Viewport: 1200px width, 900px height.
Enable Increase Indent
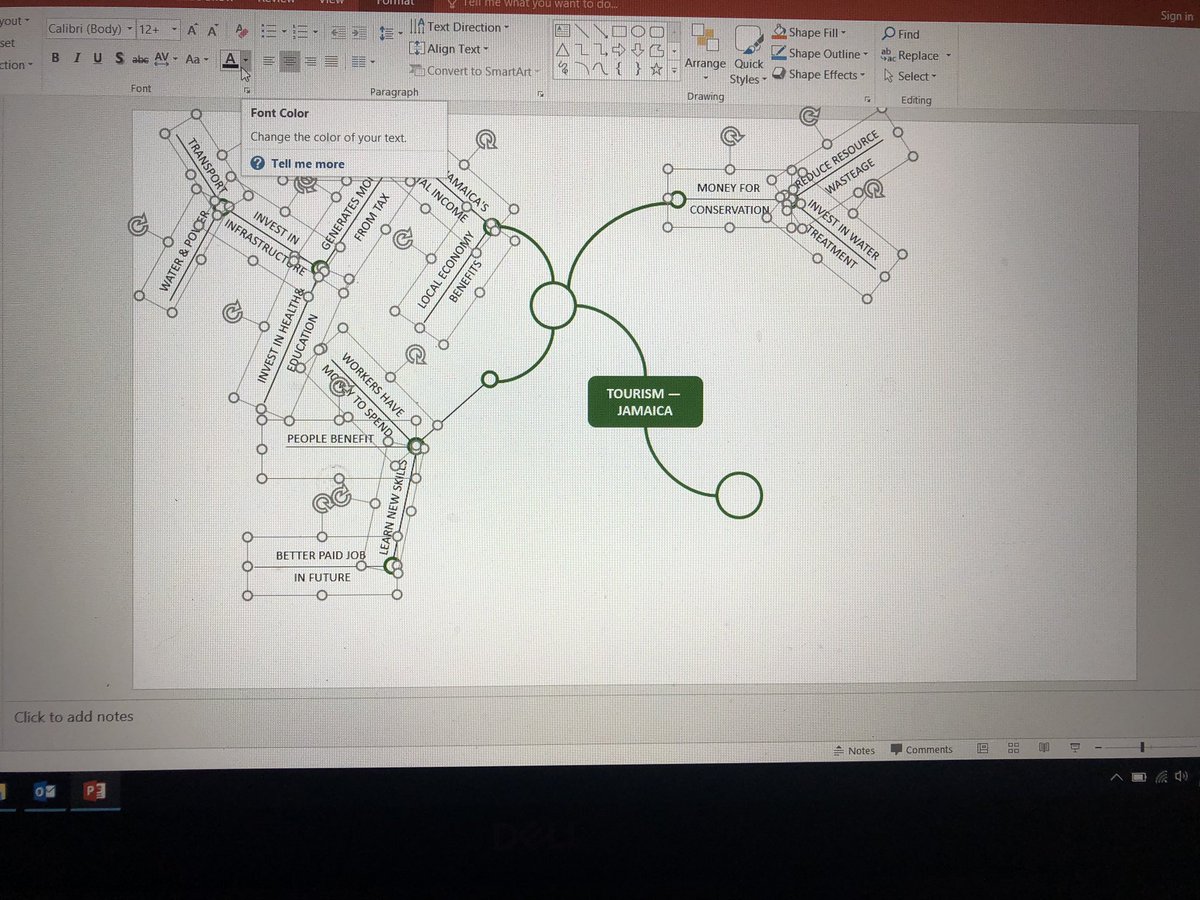(359, 31)
